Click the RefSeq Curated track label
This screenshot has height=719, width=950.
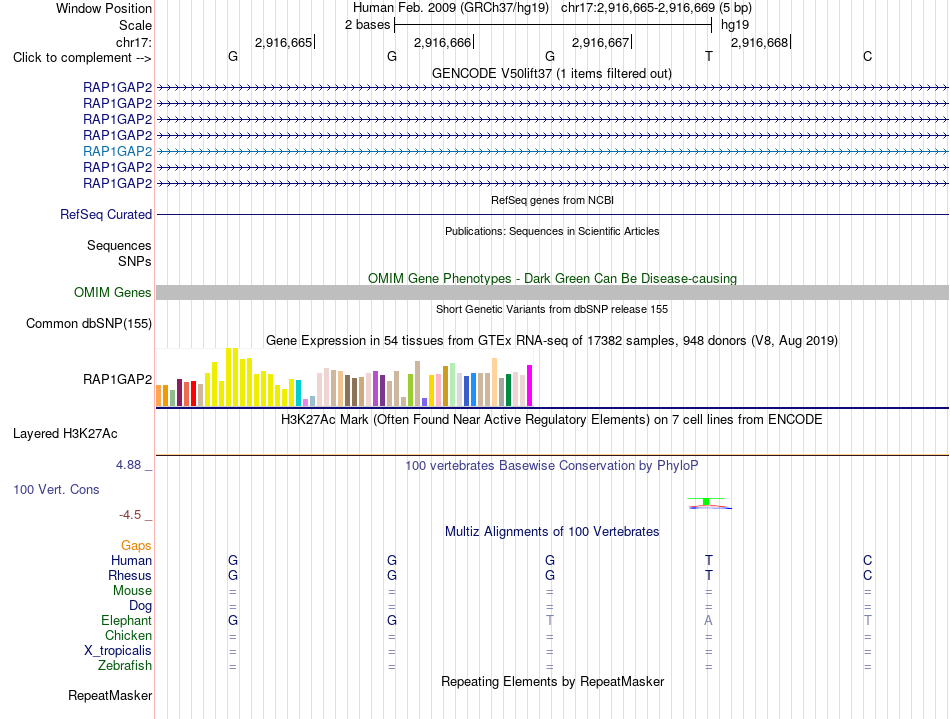pos(106,214)
